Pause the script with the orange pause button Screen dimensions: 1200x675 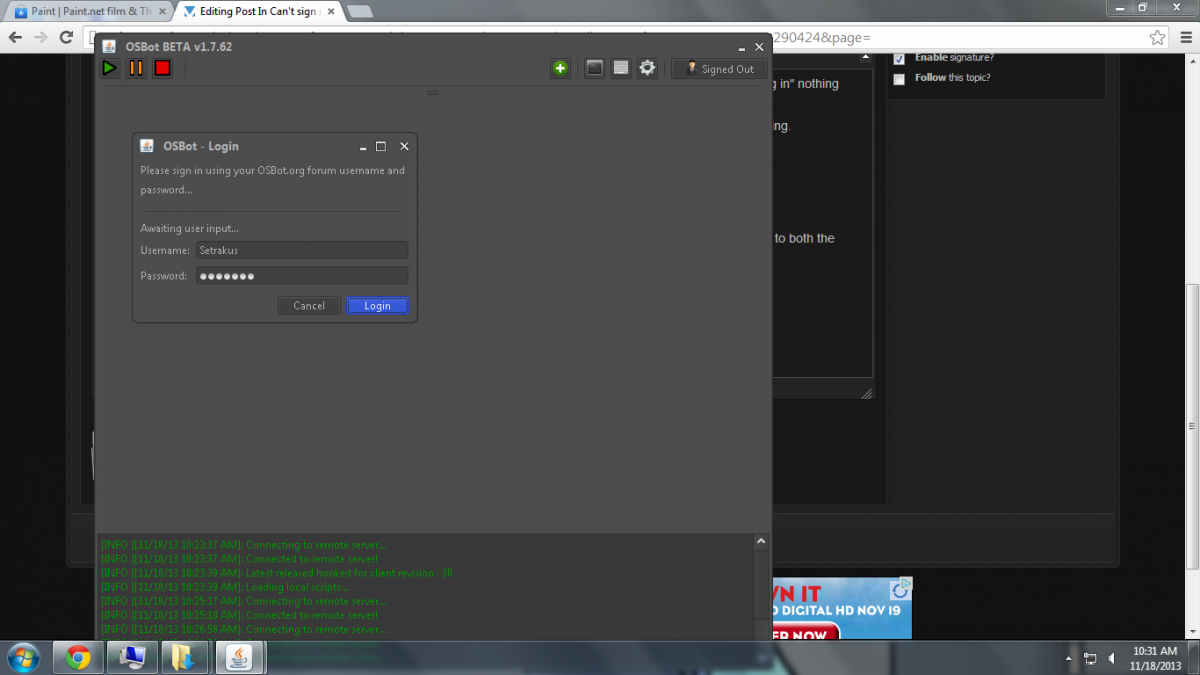pyautogui.click(x=136, y=68)
